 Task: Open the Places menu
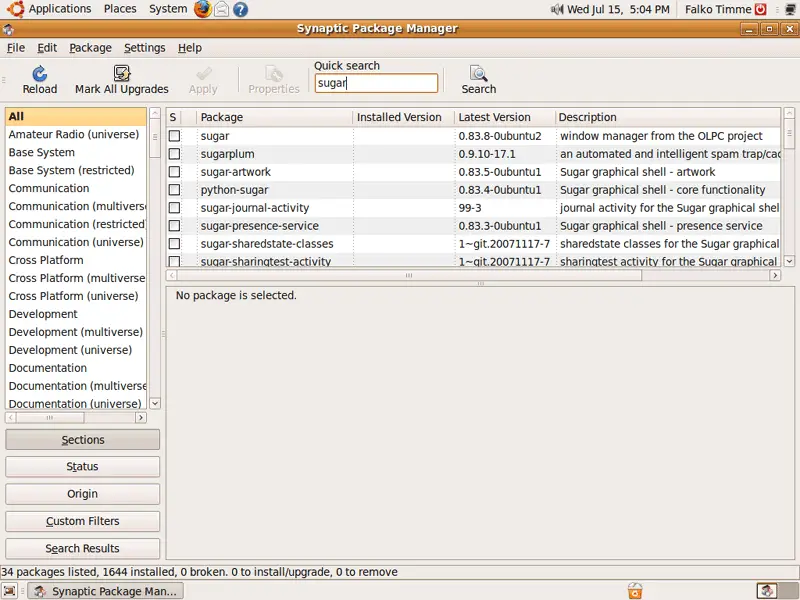tap(120, 9)
